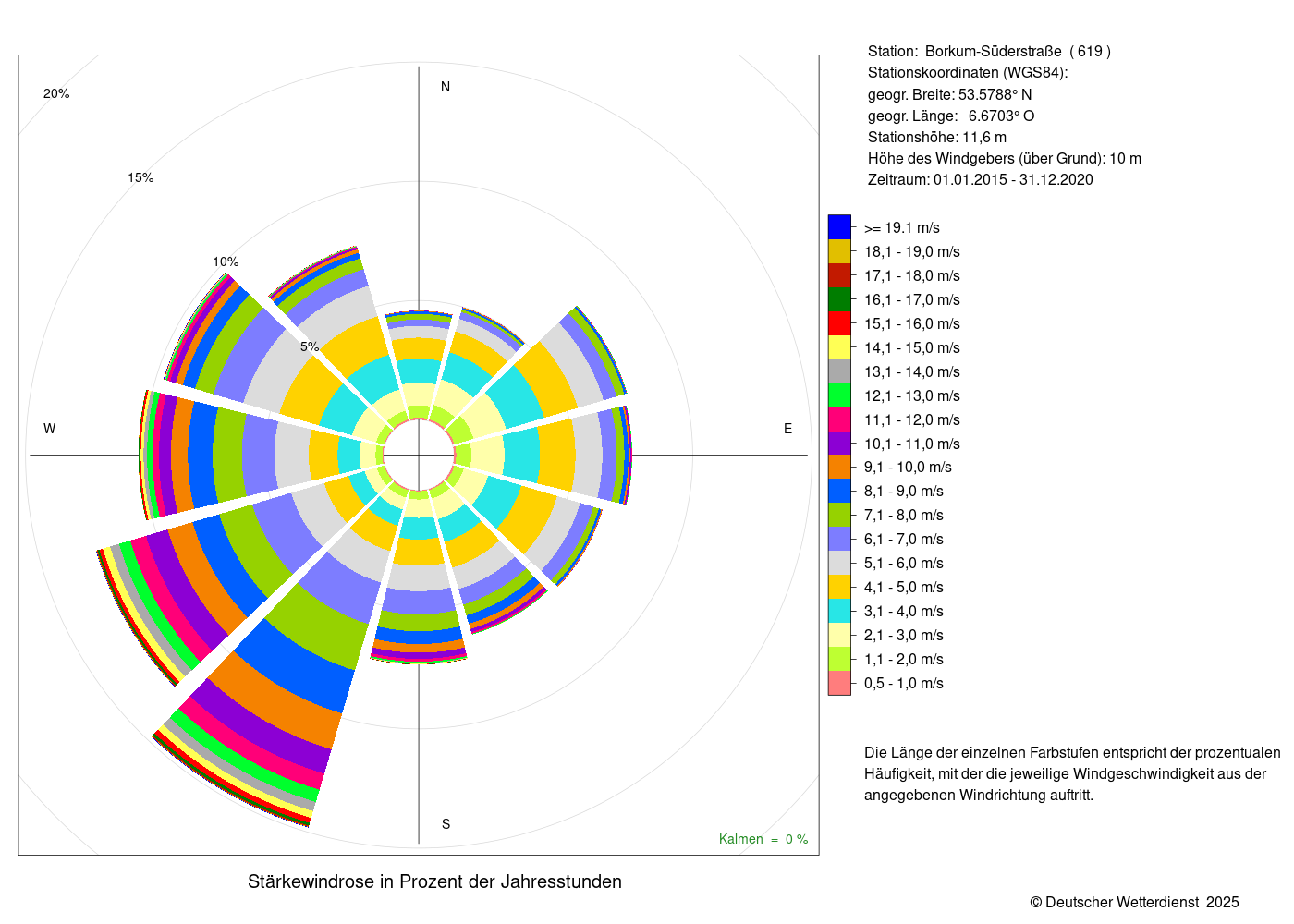The image size is (1294, 924).
Task: Click the white calm circle at rose center
Action: pos(419,455)
